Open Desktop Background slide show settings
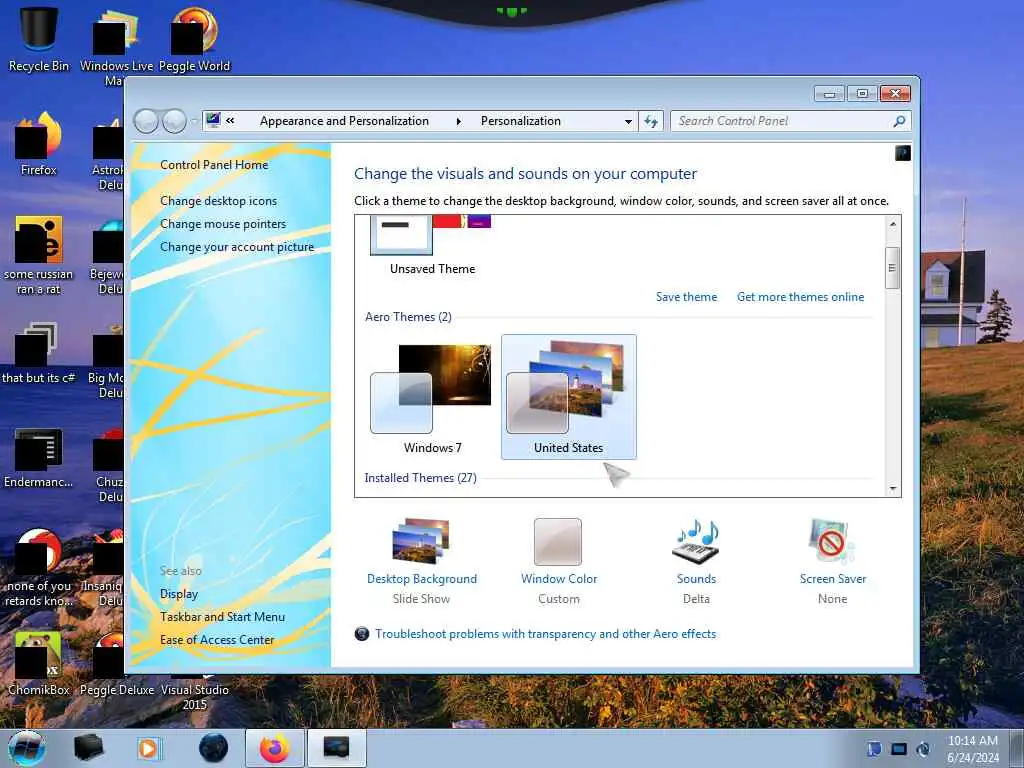This screenshot has width=1024, height=768. coord(421,541)
